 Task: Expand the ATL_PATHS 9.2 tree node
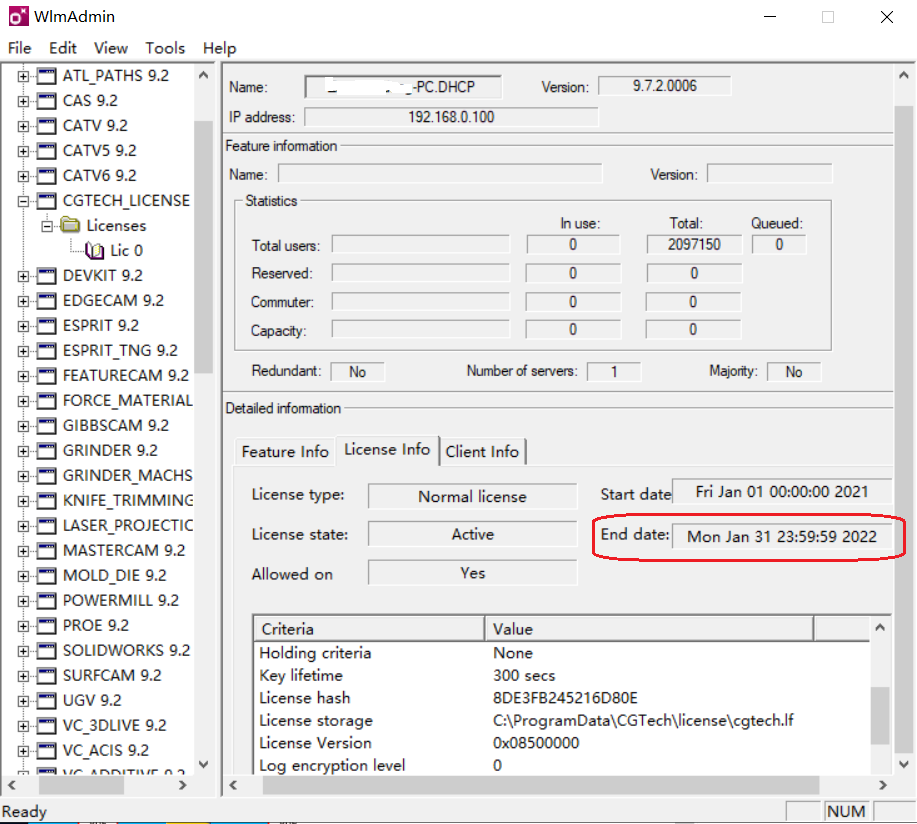(23, 76)
